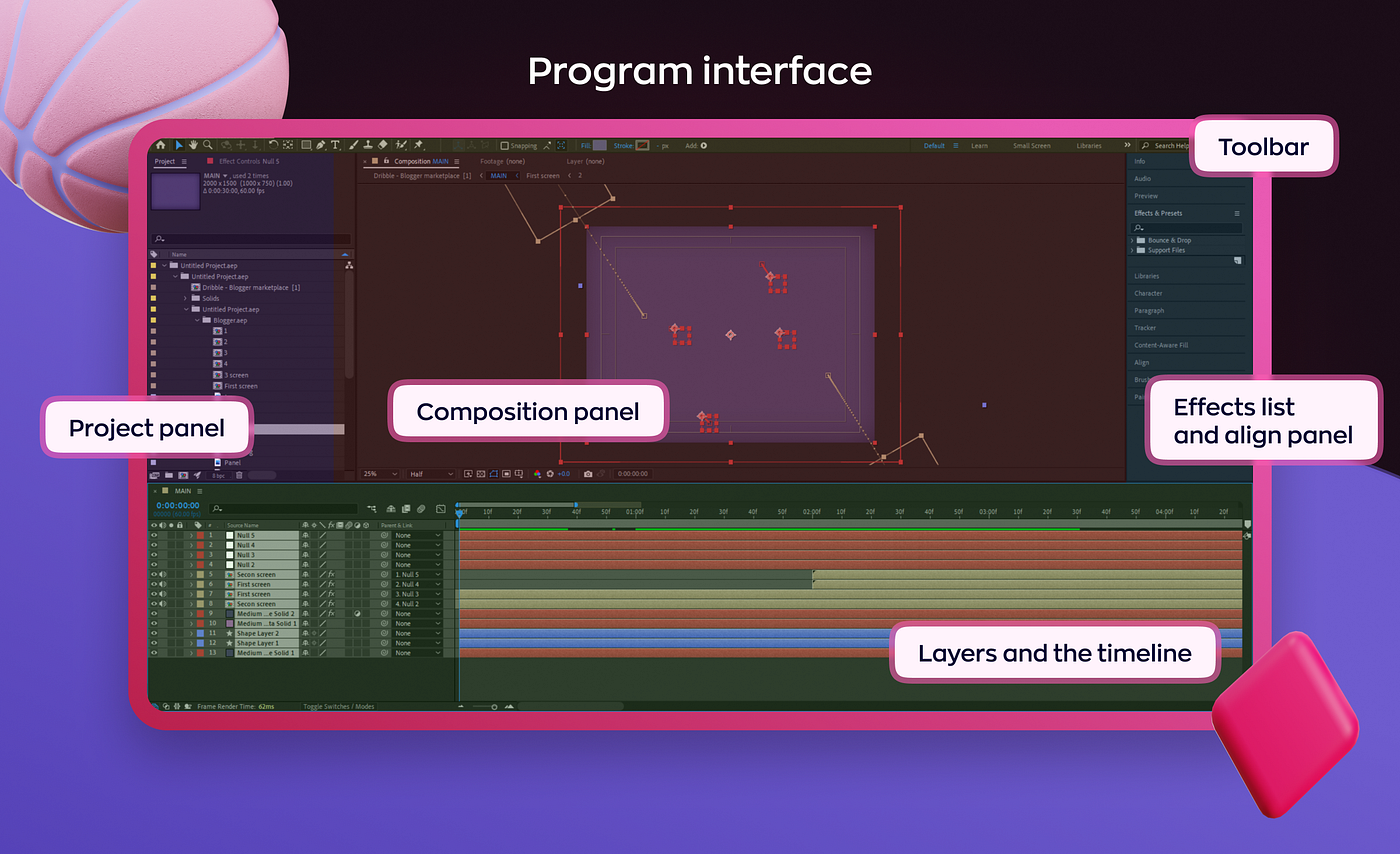Click the new bin icon in Effects & Presets

pyautogui.click(x=1238, y=260)
